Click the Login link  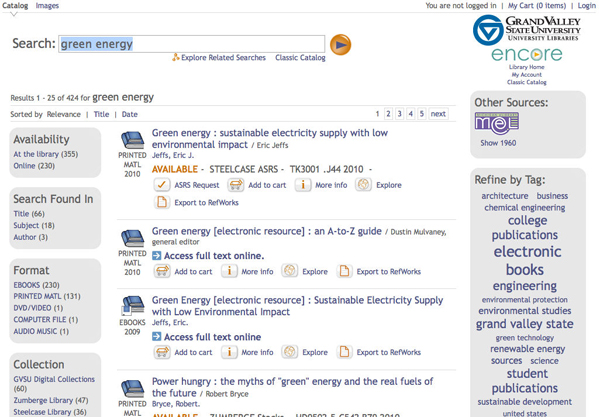pyautogui.click(x=586, y=6)
